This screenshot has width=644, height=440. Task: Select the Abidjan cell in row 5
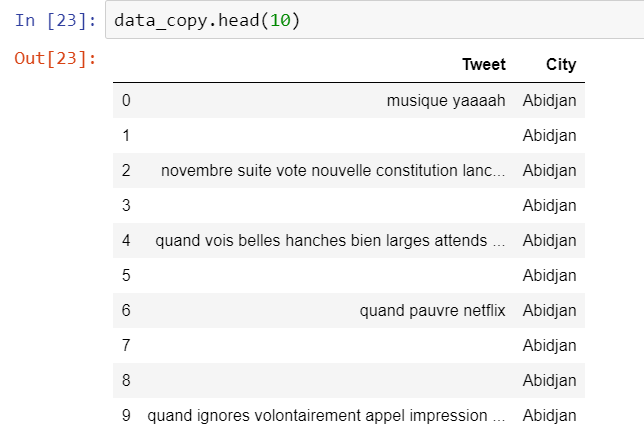point(549,275)
